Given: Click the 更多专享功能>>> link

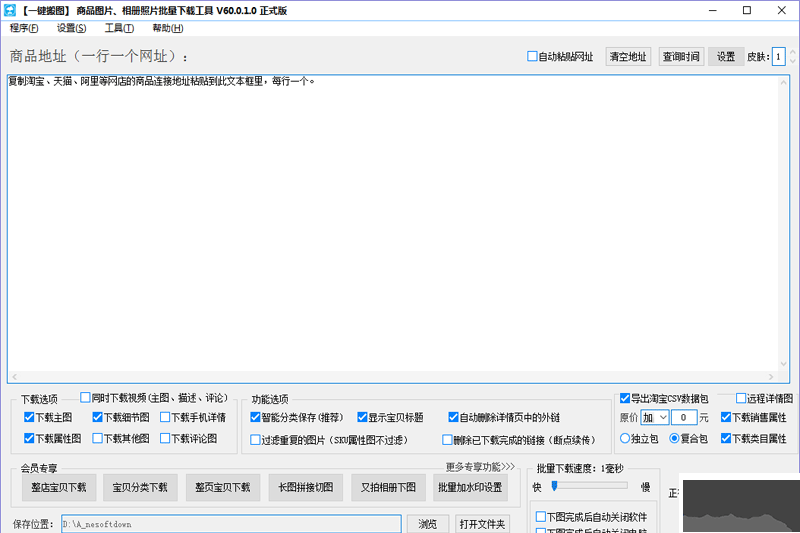Looking at the screenshot, I should point(480,467).
